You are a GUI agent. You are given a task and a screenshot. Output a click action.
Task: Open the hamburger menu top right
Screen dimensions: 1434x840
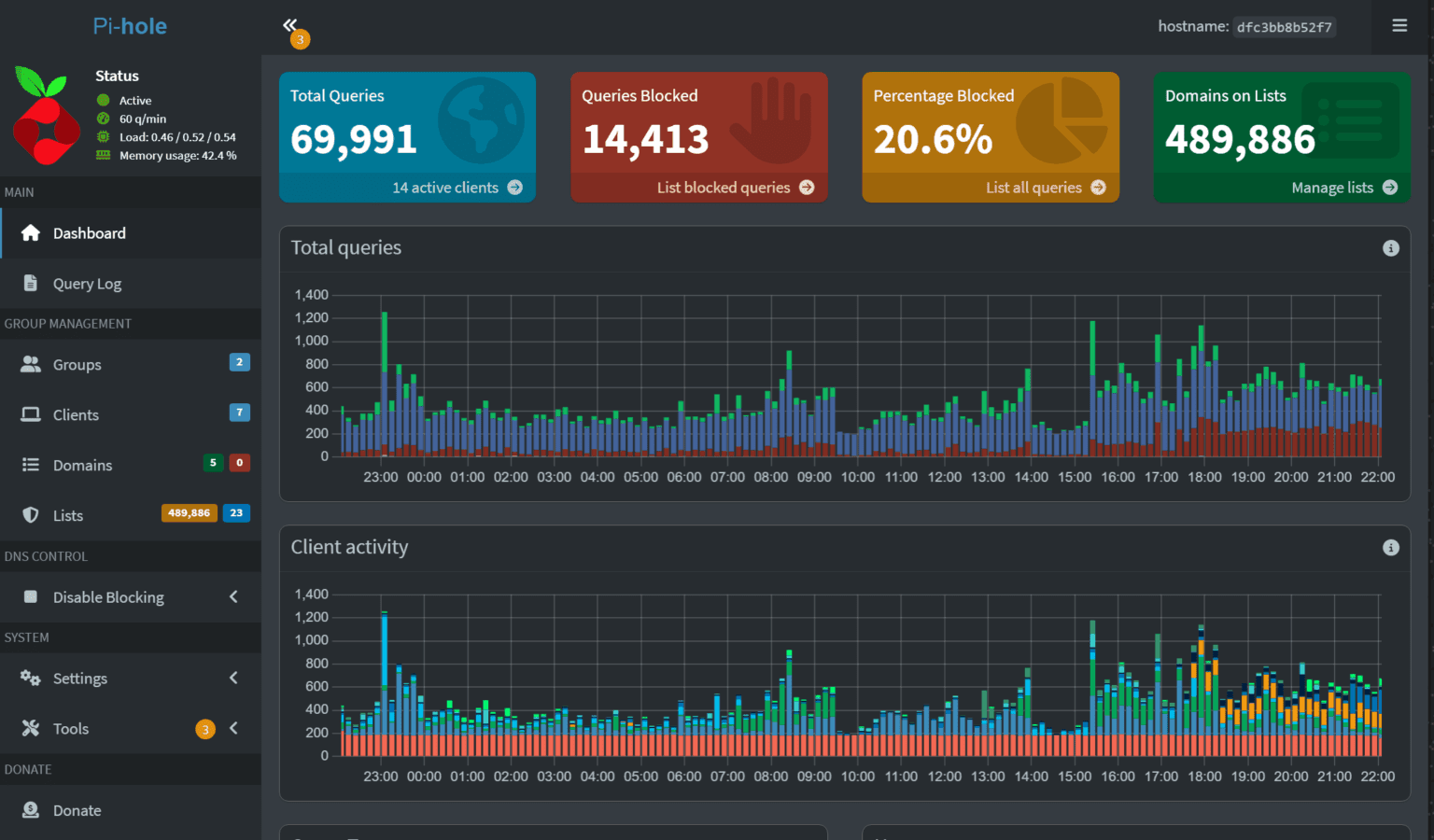click(1399, 25)
